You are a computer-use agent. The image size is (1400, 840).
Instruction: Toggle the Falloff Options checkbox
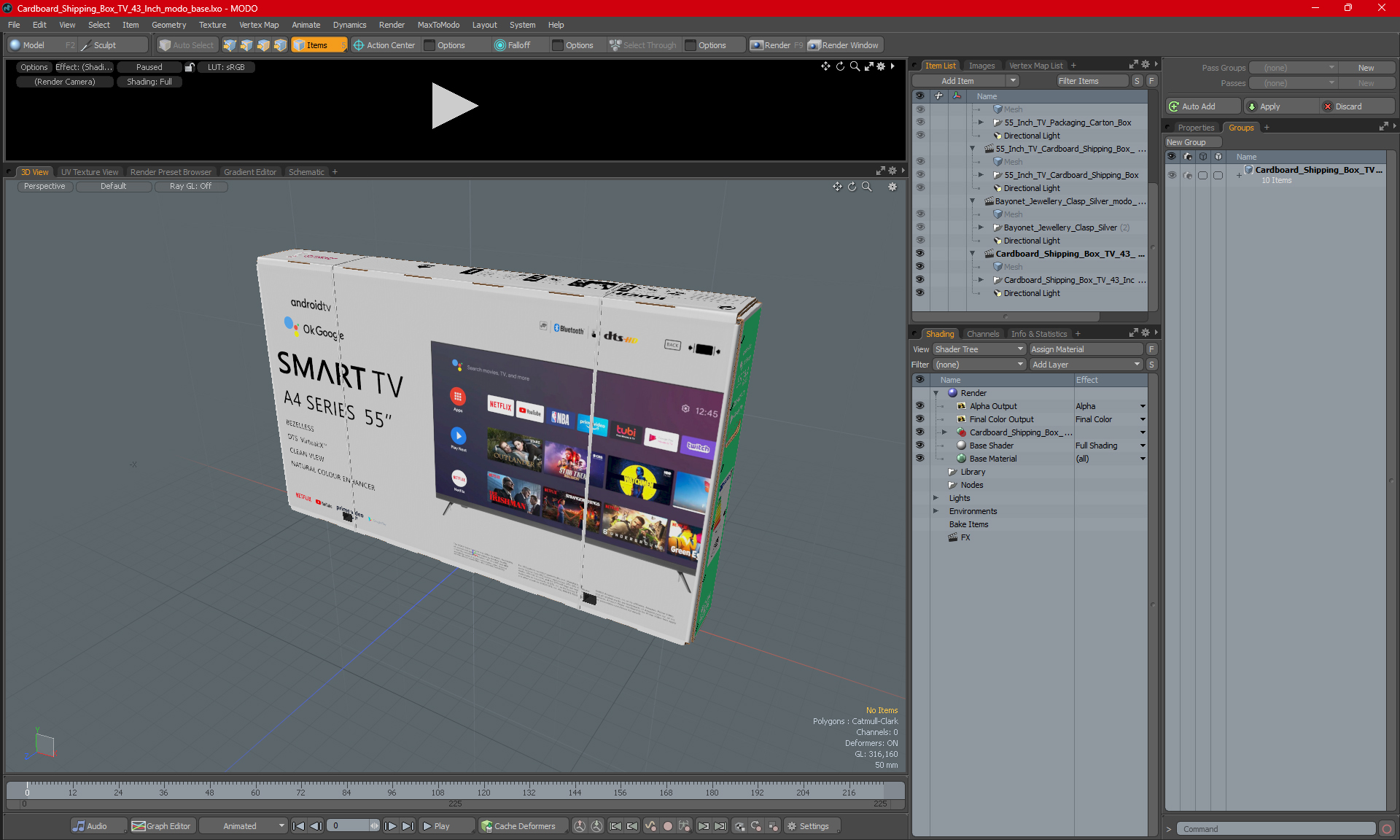point(558,45)
